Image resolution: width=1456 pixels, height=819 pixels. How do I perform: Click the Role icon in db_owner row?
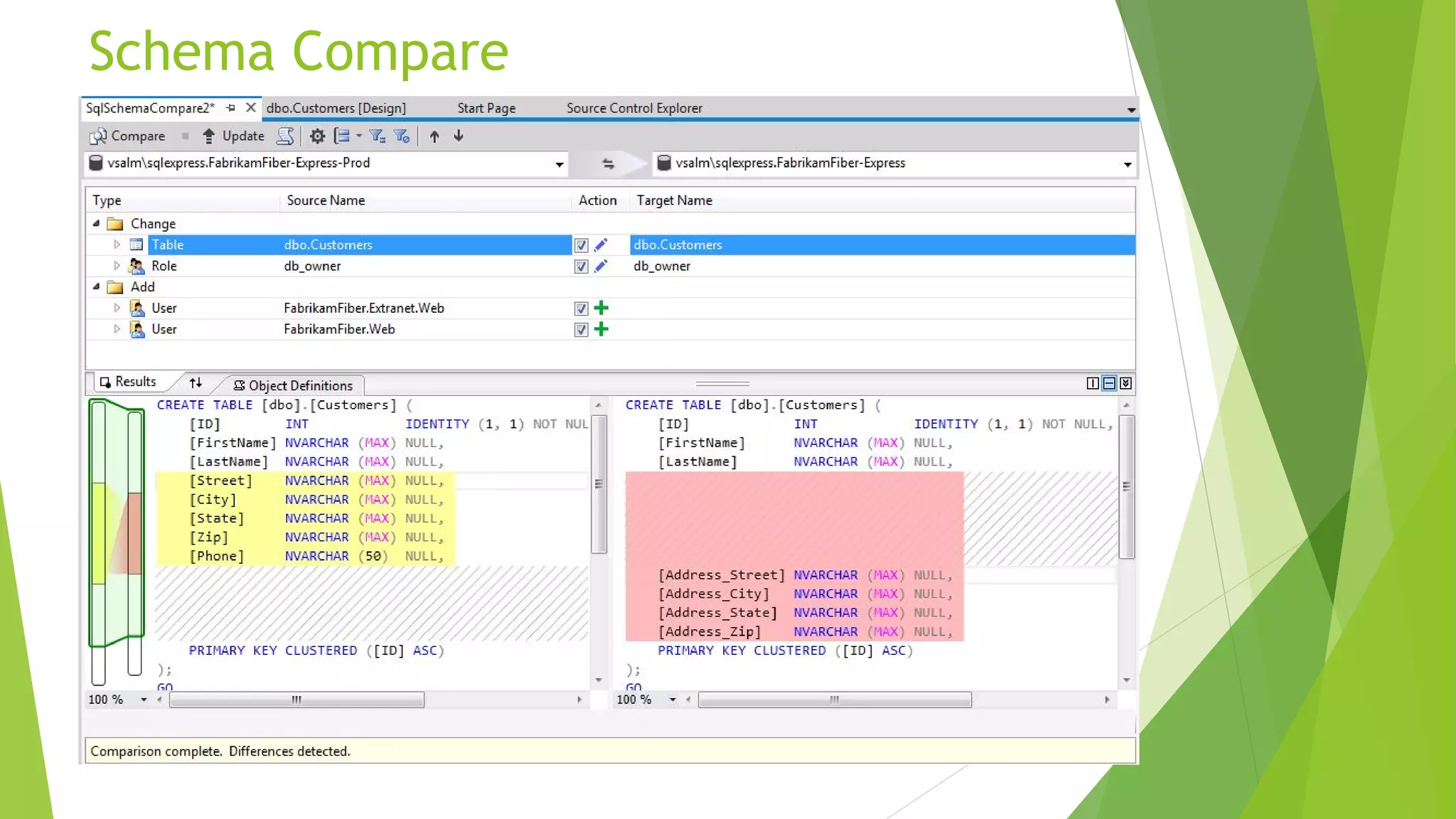136,266
